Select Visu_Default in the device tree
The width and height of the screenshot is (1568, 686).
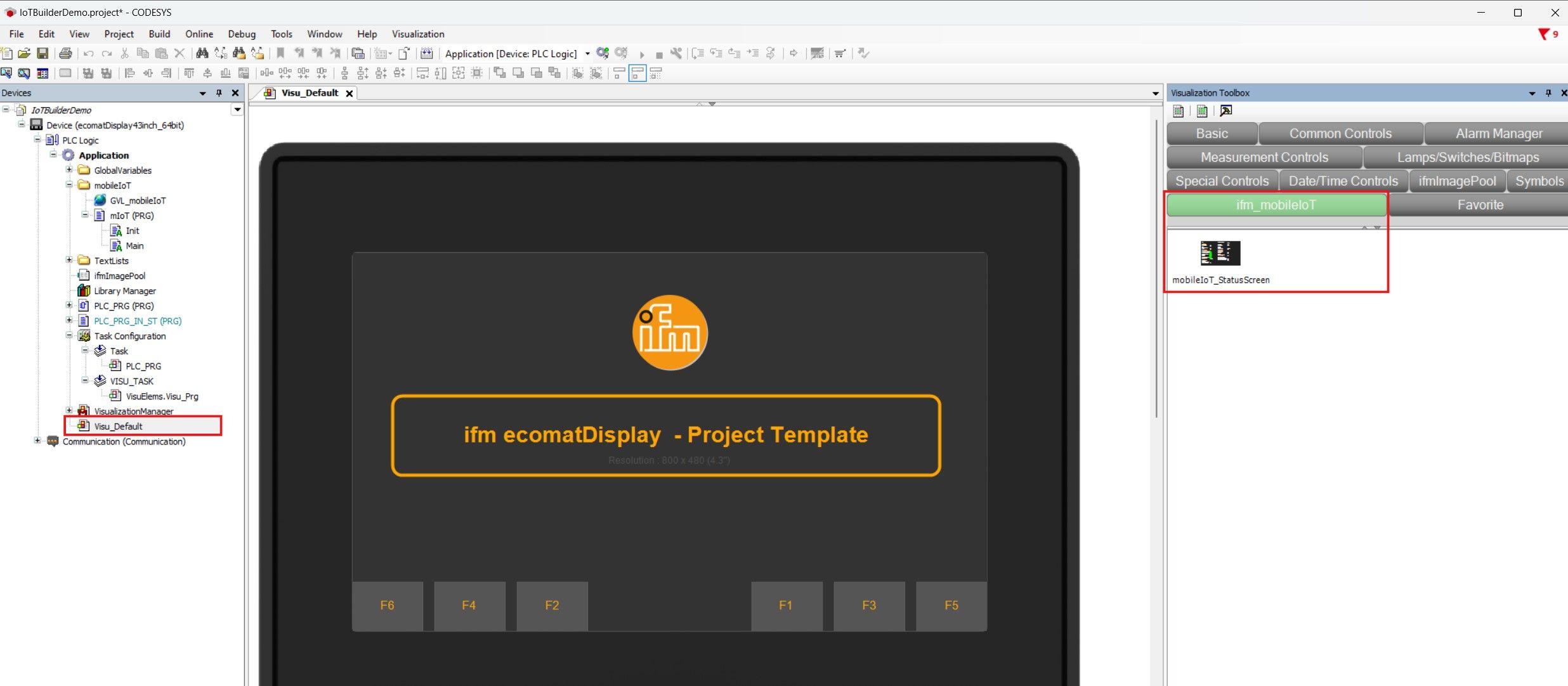tap(118, 426)
